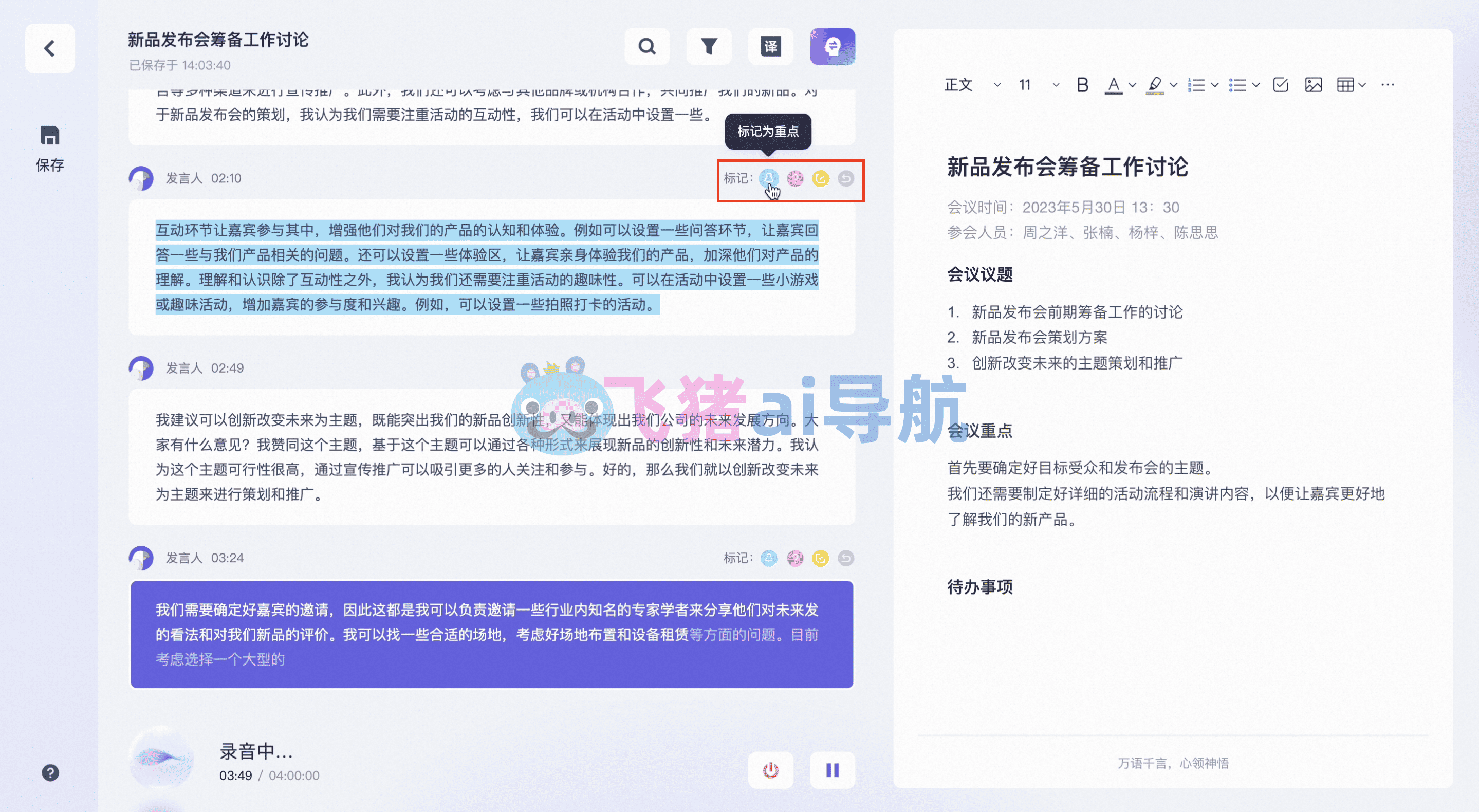Pause the recording

click(833, 770)
